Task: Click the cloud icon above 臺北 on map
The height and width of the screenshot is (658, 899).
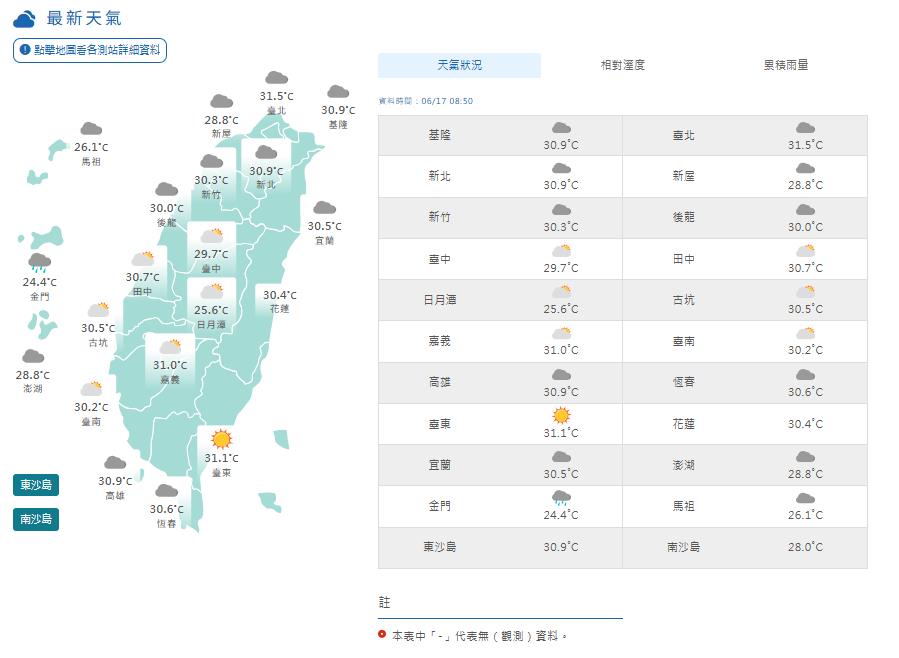Action: tap(276, 77)
